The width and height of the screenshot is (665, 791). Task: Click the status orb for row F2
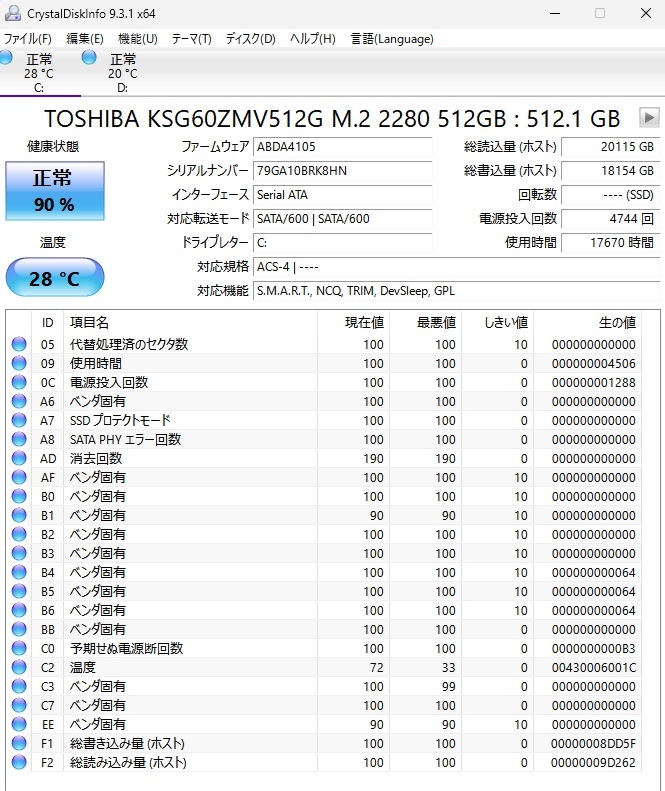click(19, 762)
